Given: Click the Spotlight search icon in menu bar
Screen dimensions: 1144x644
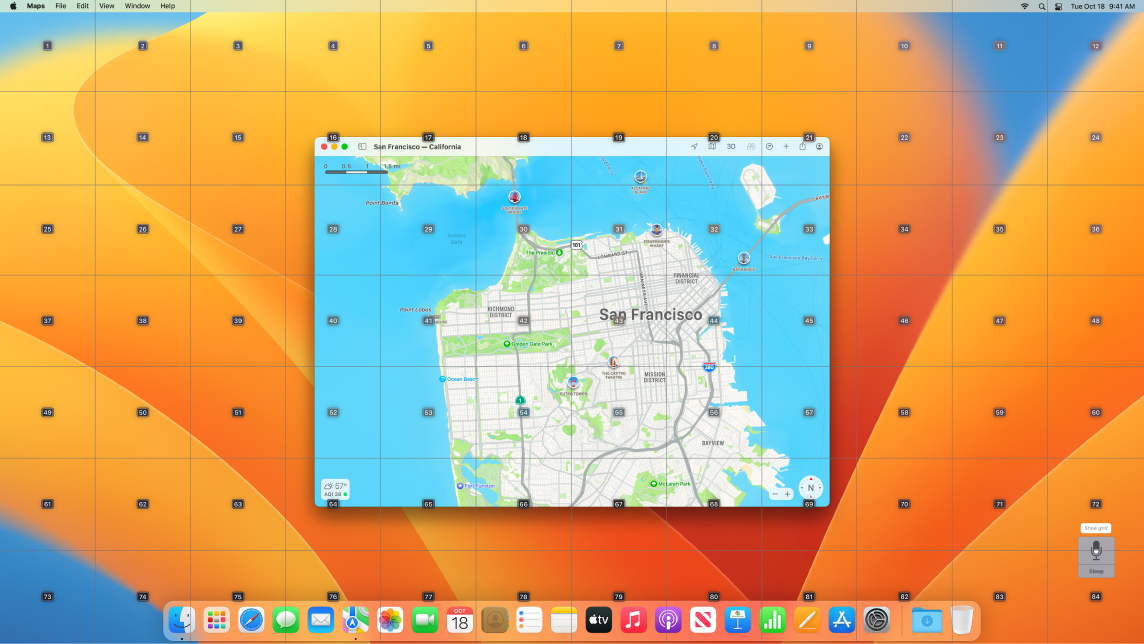Looking at the screenshot, I should [1041, 5].
